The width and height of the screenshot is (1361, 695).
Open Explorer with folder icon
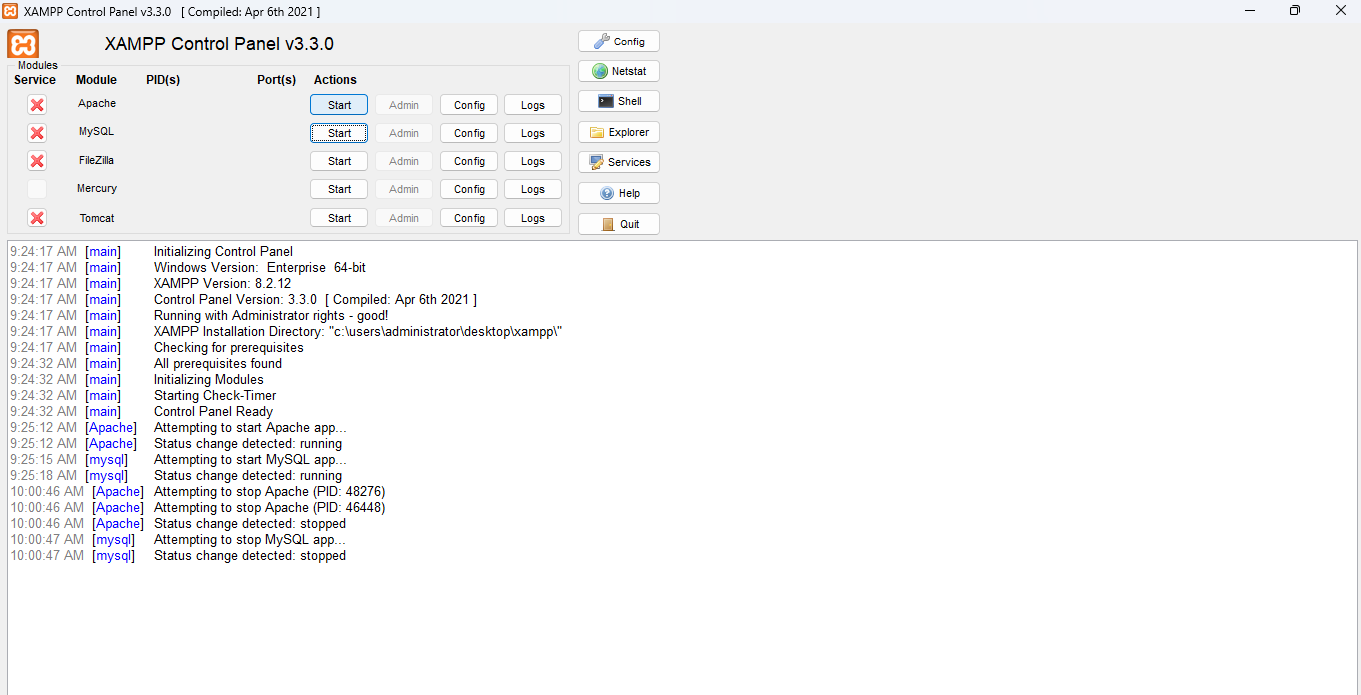[619, 132]
